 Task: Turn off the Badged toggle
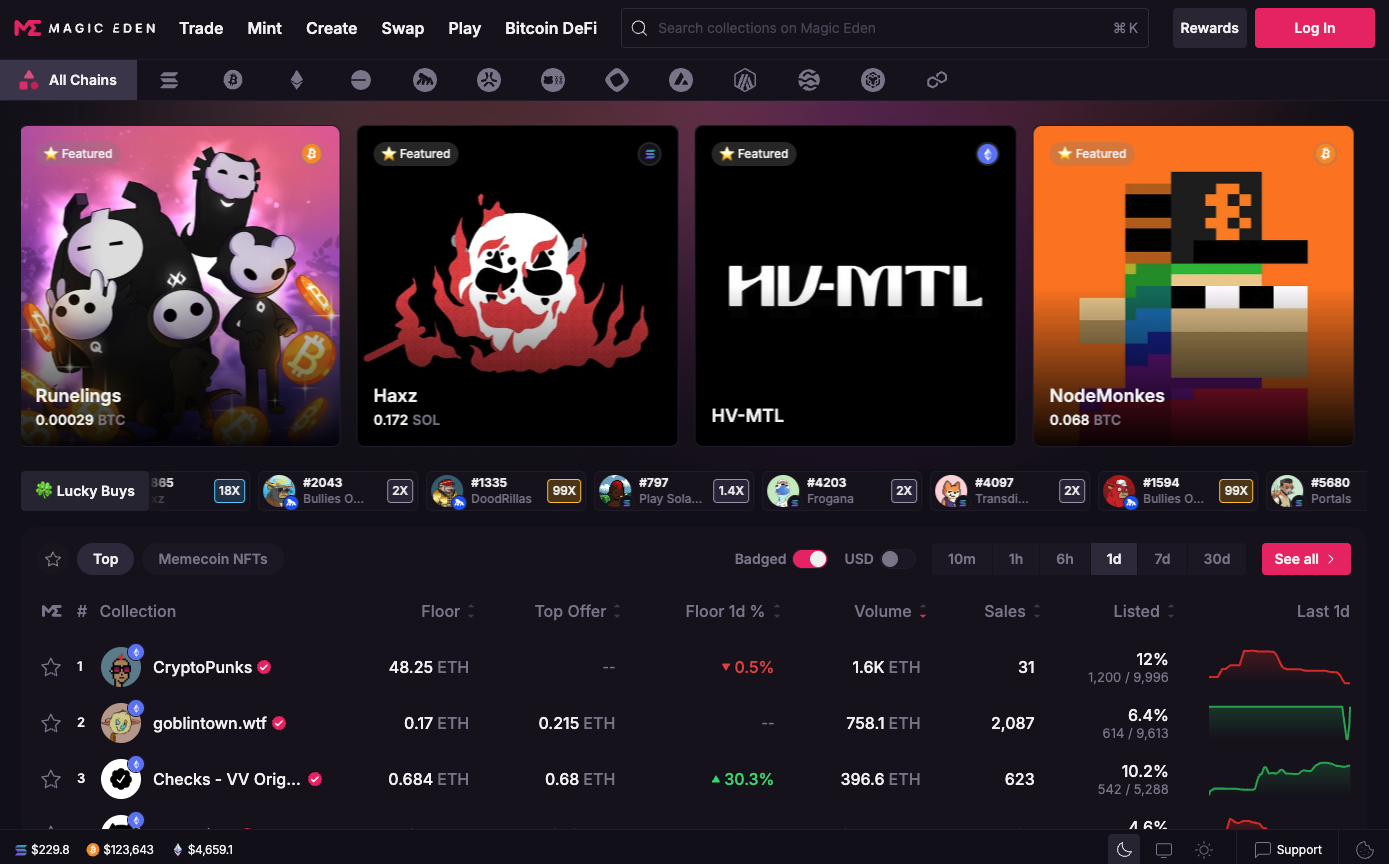click(x=810, y=559)
